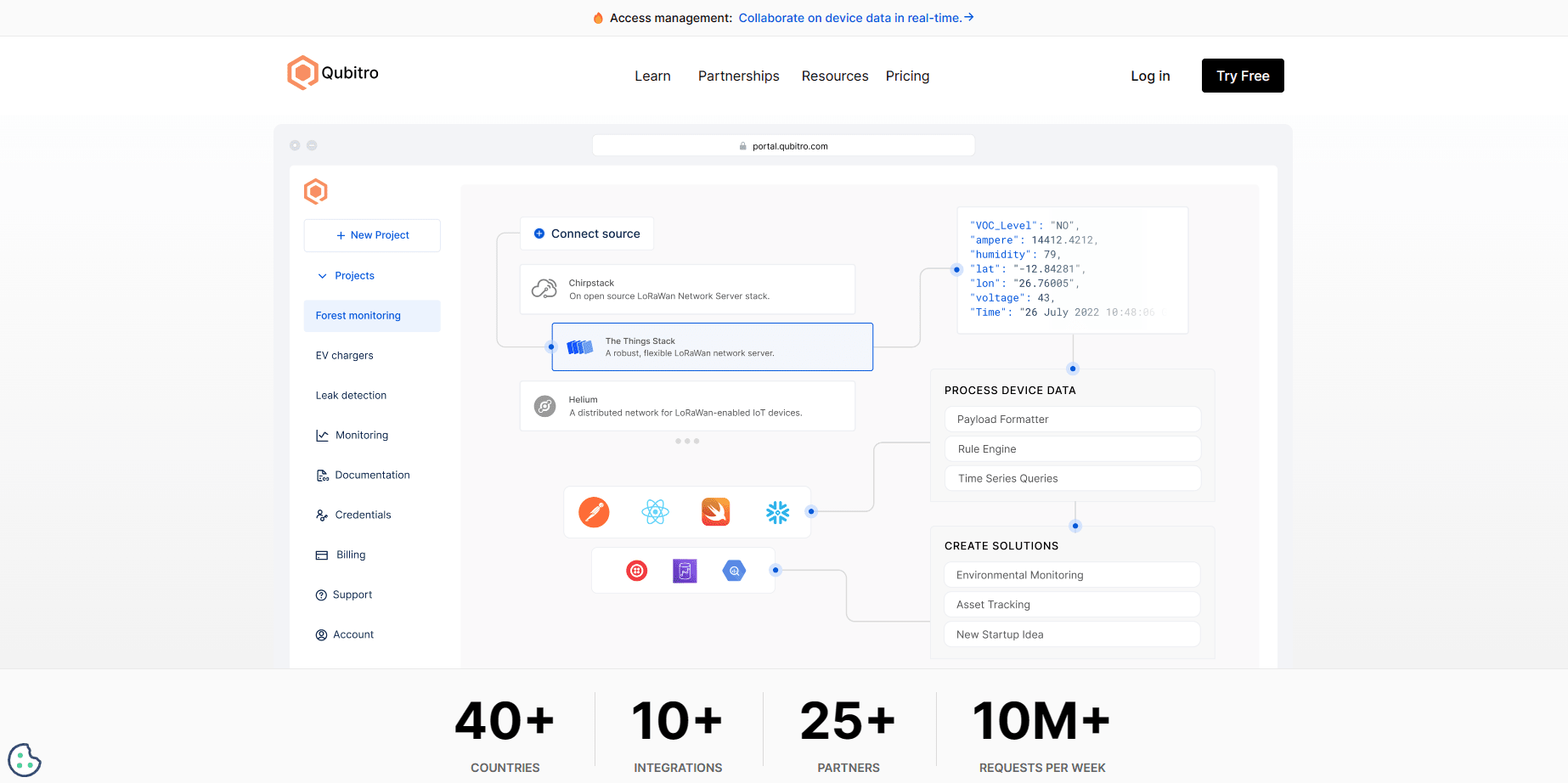Open the Partnerships menu

click(739, 76)
